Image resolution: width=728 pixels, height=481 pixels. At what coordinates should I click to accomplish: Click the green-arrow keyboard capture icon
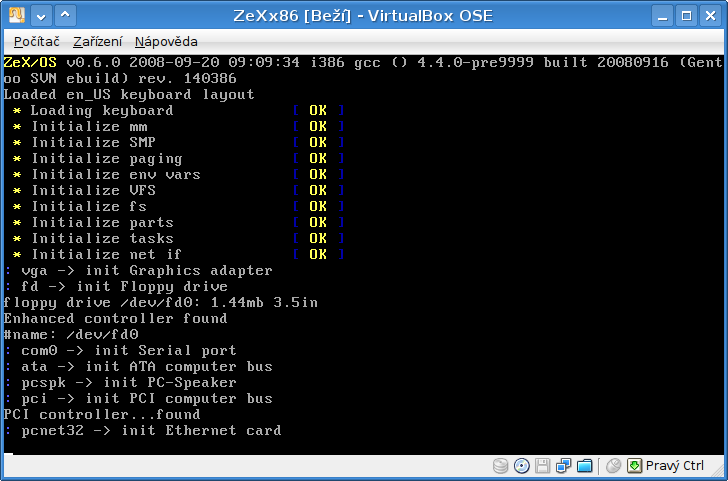pyautogui.click(x=634, y=466)
